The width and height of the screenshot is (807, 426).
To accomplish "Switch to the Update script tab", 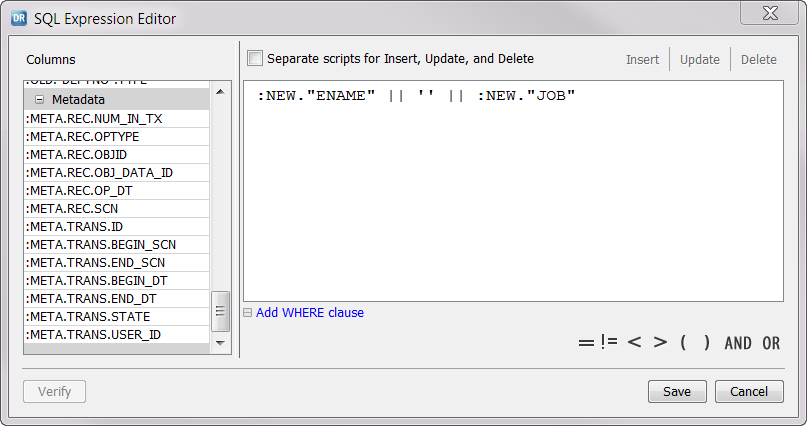I will point(700,60).
